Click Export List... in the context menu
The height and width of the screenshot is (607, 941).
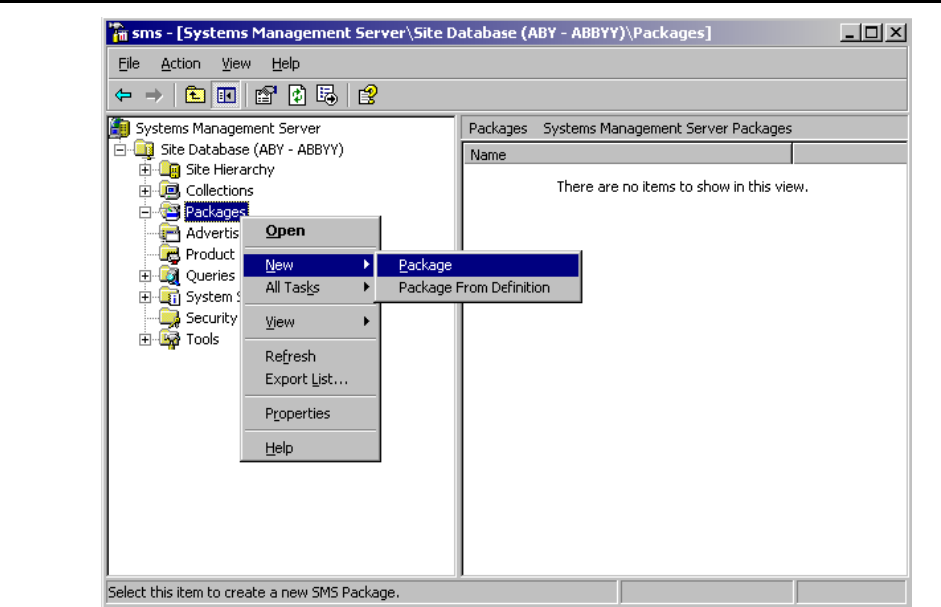310,379
